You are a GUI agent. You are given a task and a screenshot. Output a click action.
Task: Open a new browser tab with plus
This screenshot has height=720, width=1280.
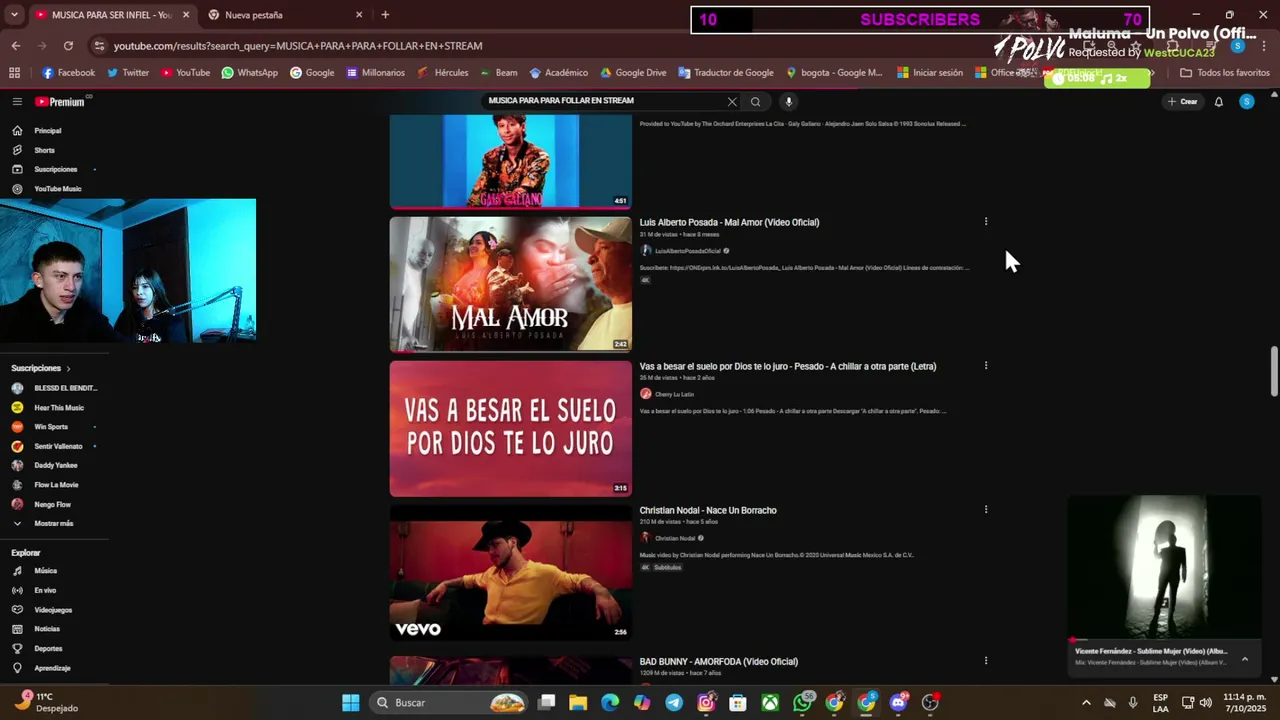pyautogui.click(x=385, y=15)
